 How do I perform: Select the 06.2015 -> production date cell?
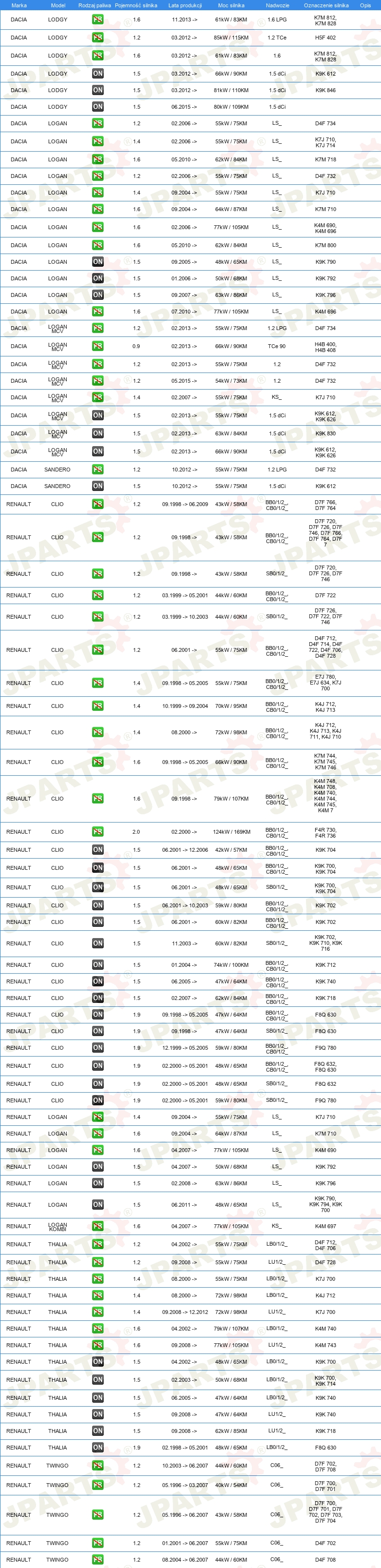click(185, 106)
